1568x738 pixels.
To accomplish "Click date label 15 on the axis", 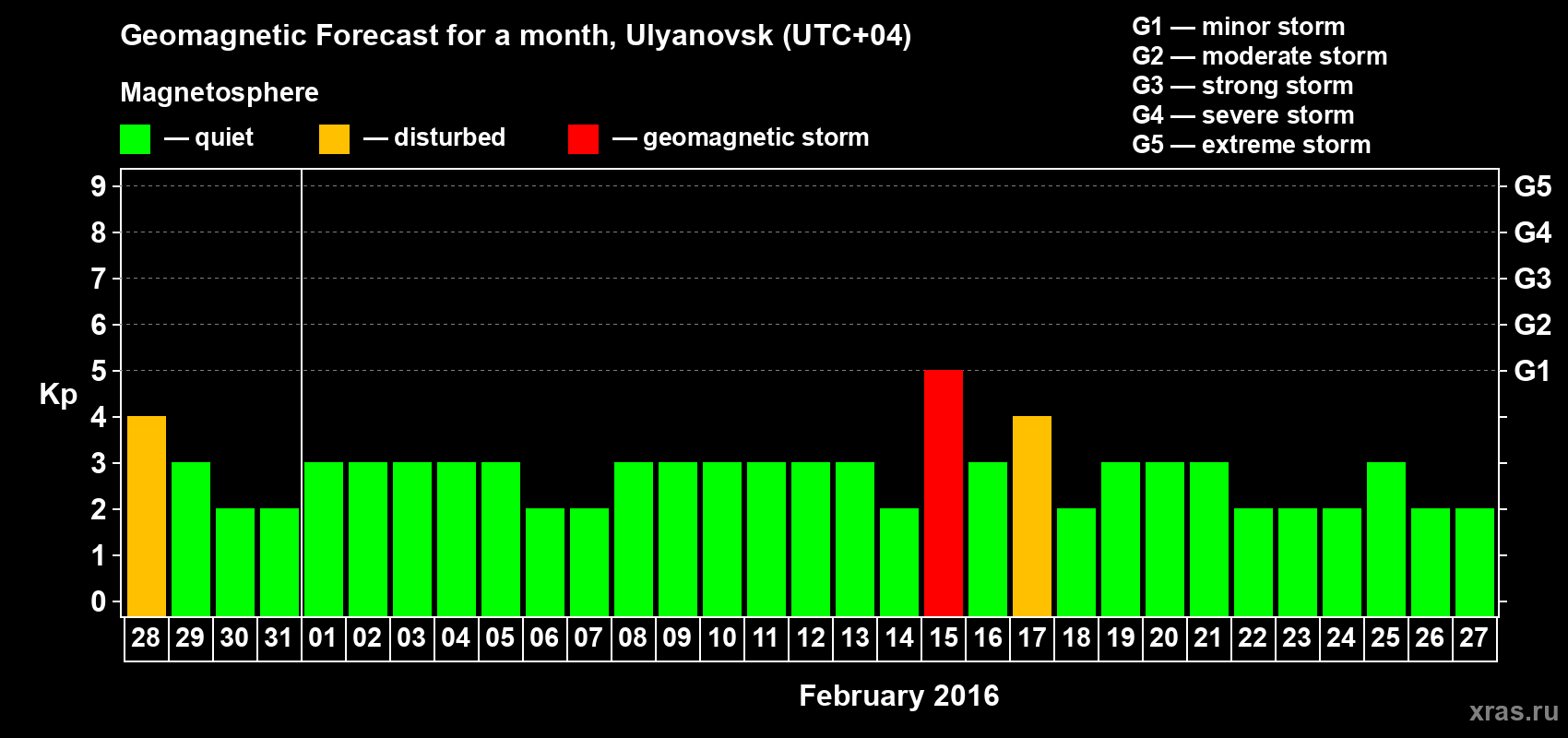I will (944, 638).
